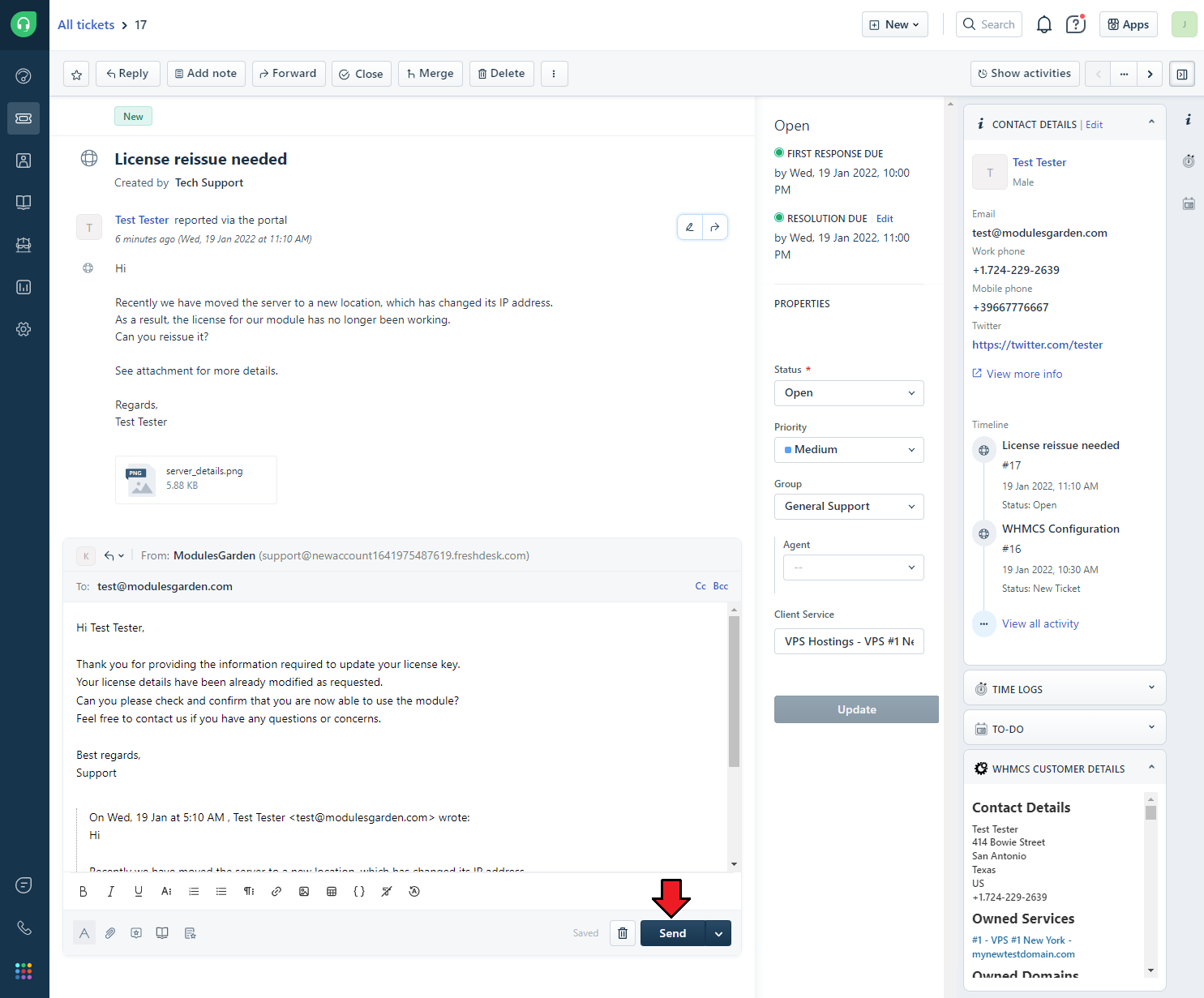Open the Solutions book icon in sidebar
This screenshot has height=998, width=1204.
pyautogui.click(x=24, y=203)
